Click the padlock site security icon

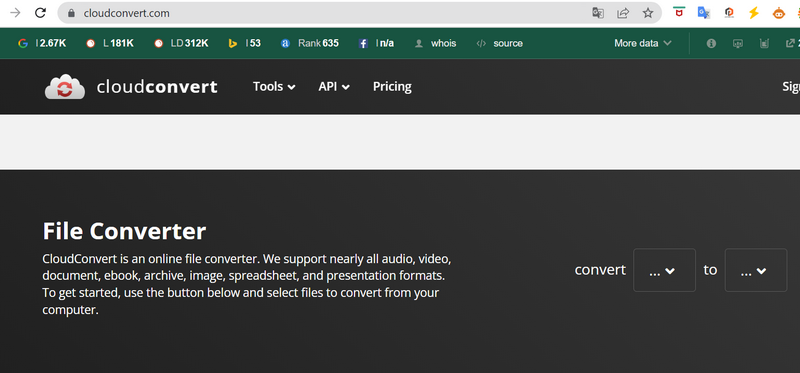click(x=71, y=13)
